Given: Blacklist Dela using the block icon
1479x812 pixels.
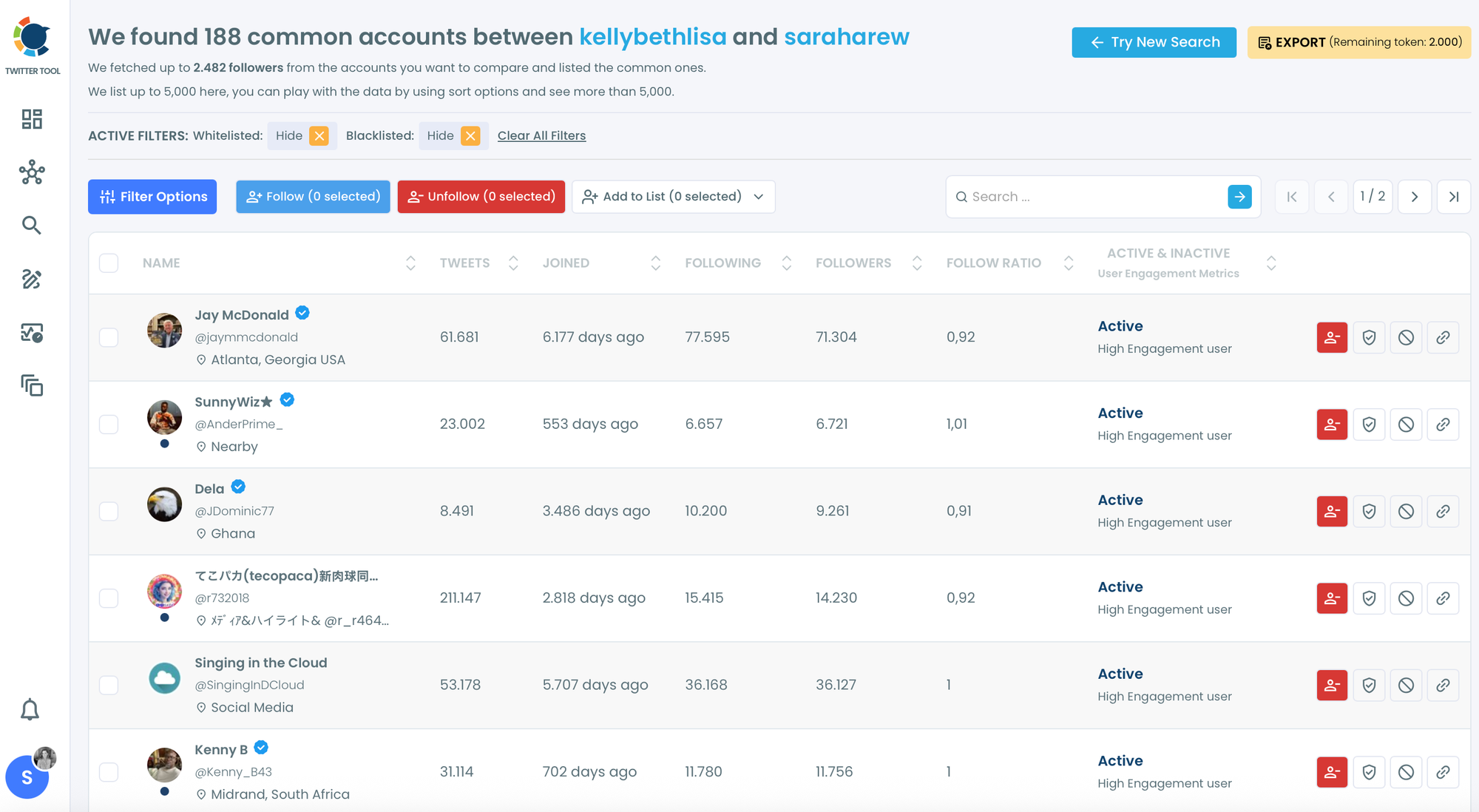Looking at the screenshot, I should pos(1406,510).
